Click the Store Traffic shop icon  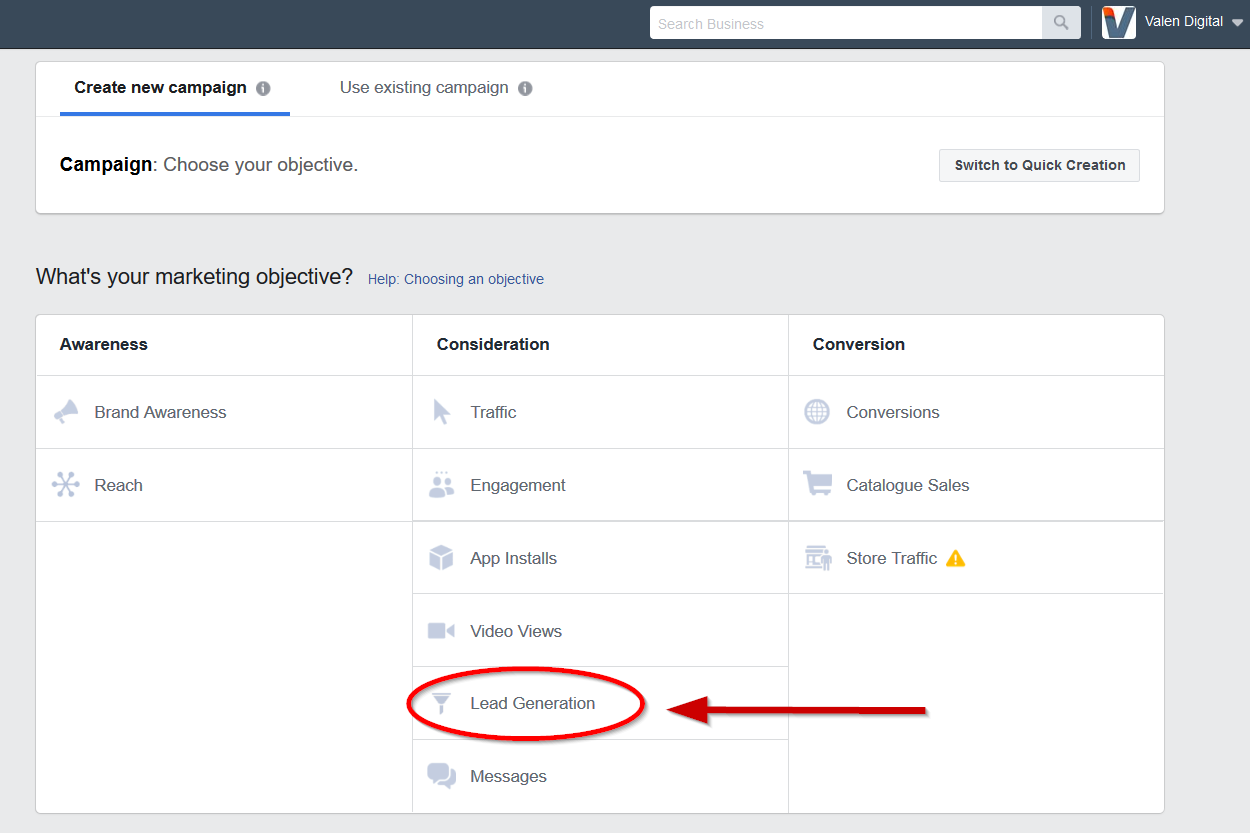coord(818,558)
